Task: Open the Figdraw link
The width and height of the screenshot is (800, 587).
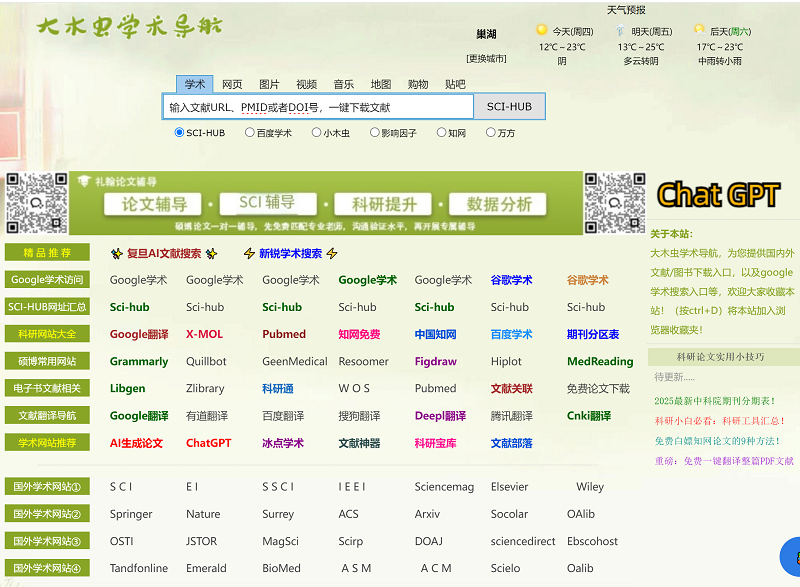Action: [436, 362]
